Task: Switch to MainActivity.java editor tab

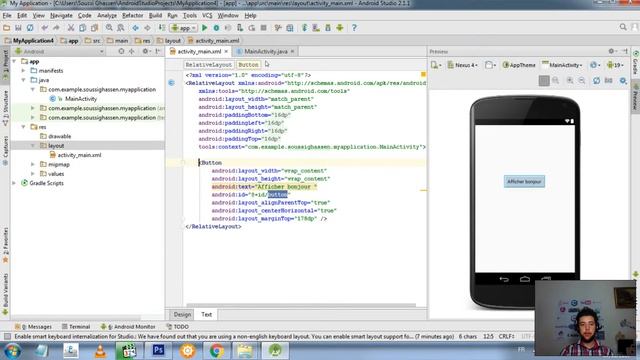Action: (x=266, y=51)
